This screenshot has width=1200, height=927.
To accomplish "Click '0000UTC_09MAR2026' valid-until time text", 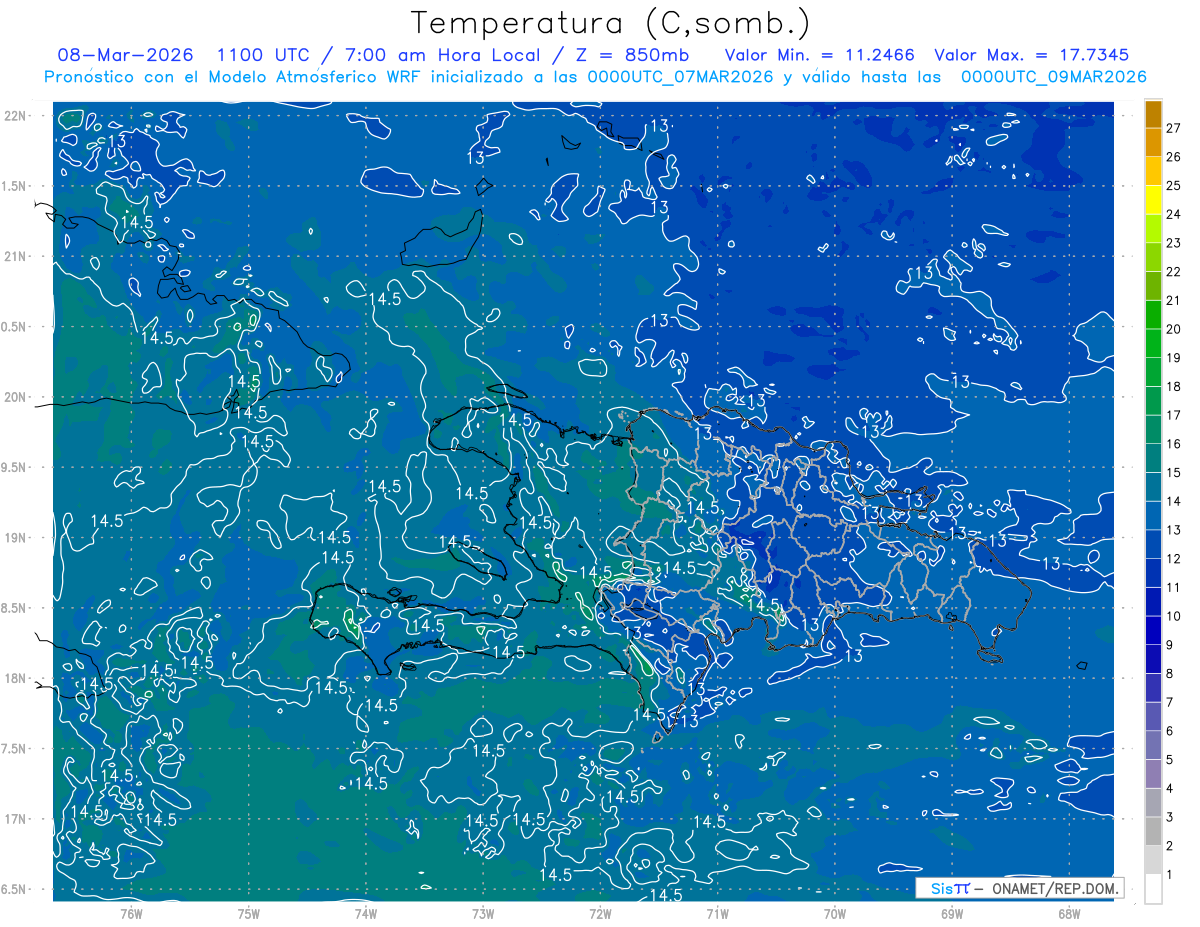I will coord(1052,77).
